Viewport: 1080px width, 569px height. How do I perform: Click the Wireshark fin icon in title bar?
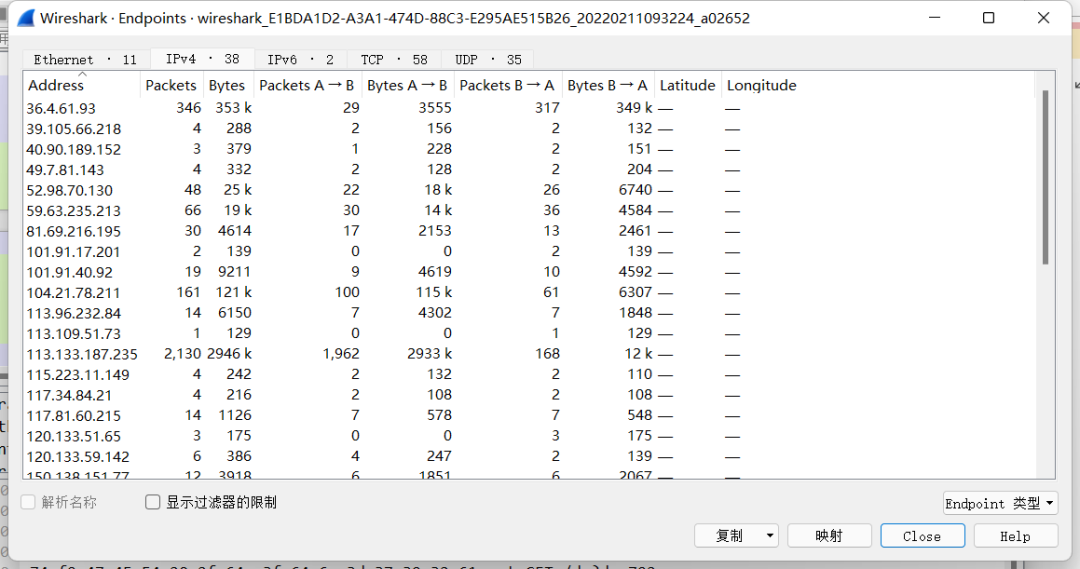click(x=26, y=18)
